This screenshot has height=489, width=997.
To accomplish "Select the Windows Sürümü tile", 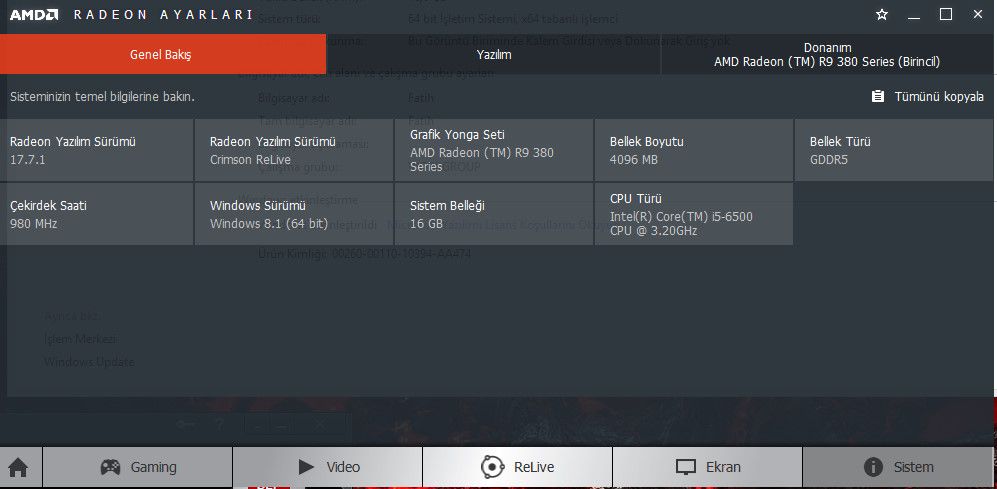I will (x=294, y=214).
